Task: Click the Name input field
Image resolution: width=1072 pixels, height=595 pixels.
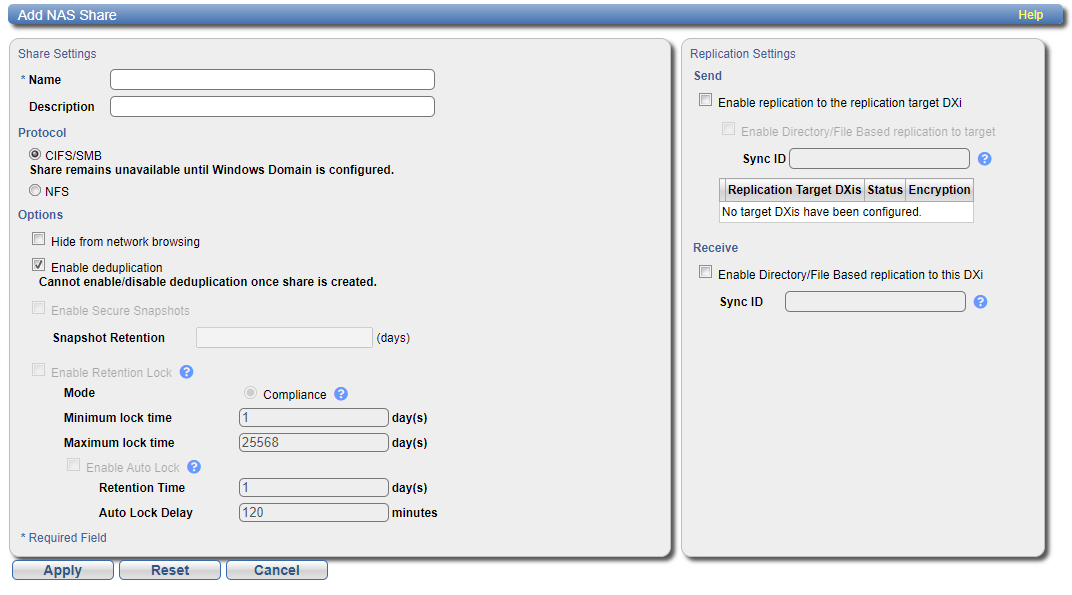Action: coord(272,80)
